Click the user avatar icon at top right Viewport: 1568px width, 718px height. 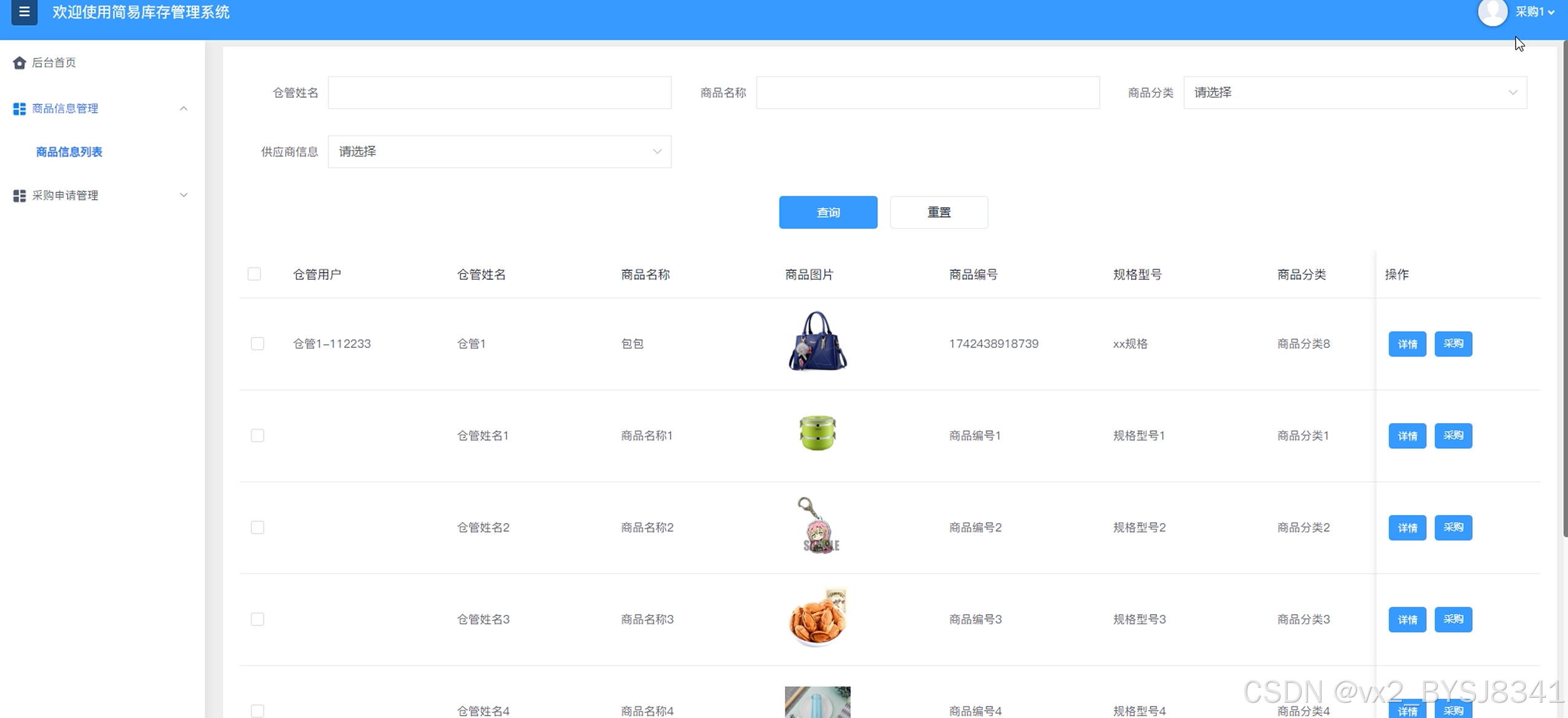point(1492,12)
